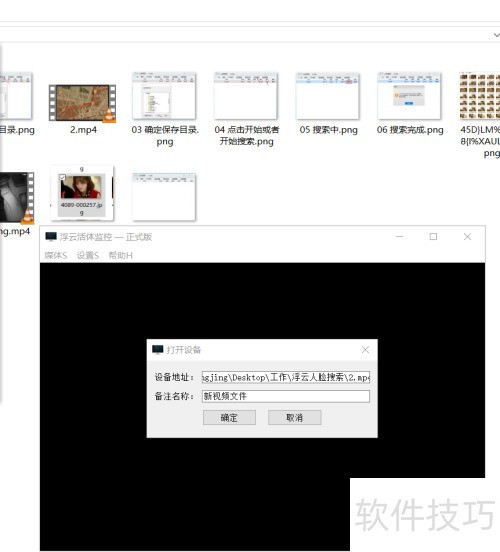
Task: Select the blank screenshot thumbnail in second row
Action: pyautogui.click(x=164, y=196)
